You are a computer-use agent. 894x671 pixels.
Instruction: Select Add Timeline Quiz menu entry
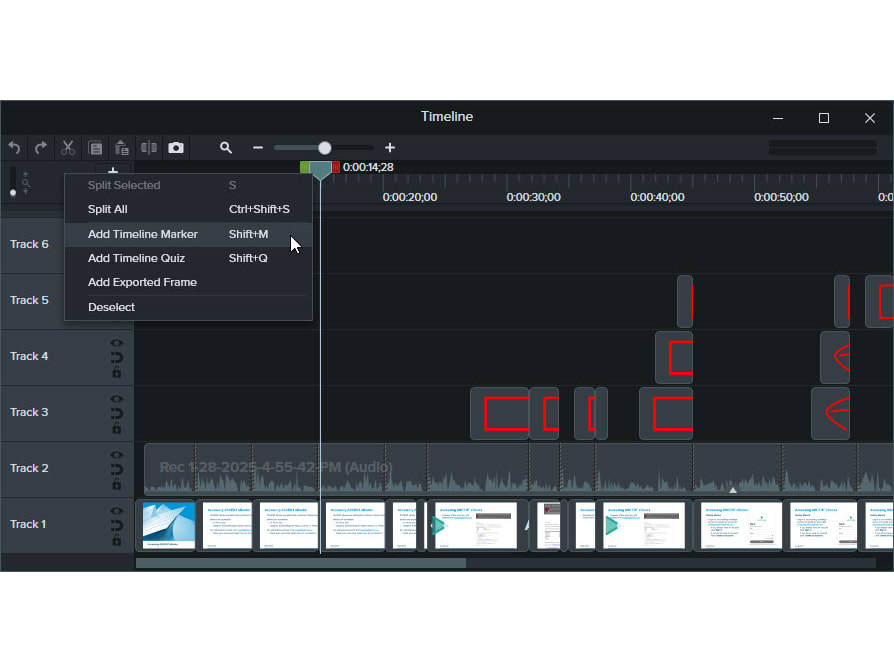coord(188,258)
